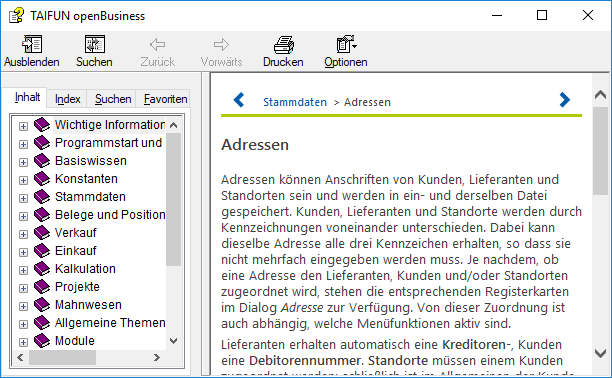The height and width of the screenshot is (378, 612).
Task: Click the Adressen page heading
Action: pyautogui.click(x=255, y=144)
